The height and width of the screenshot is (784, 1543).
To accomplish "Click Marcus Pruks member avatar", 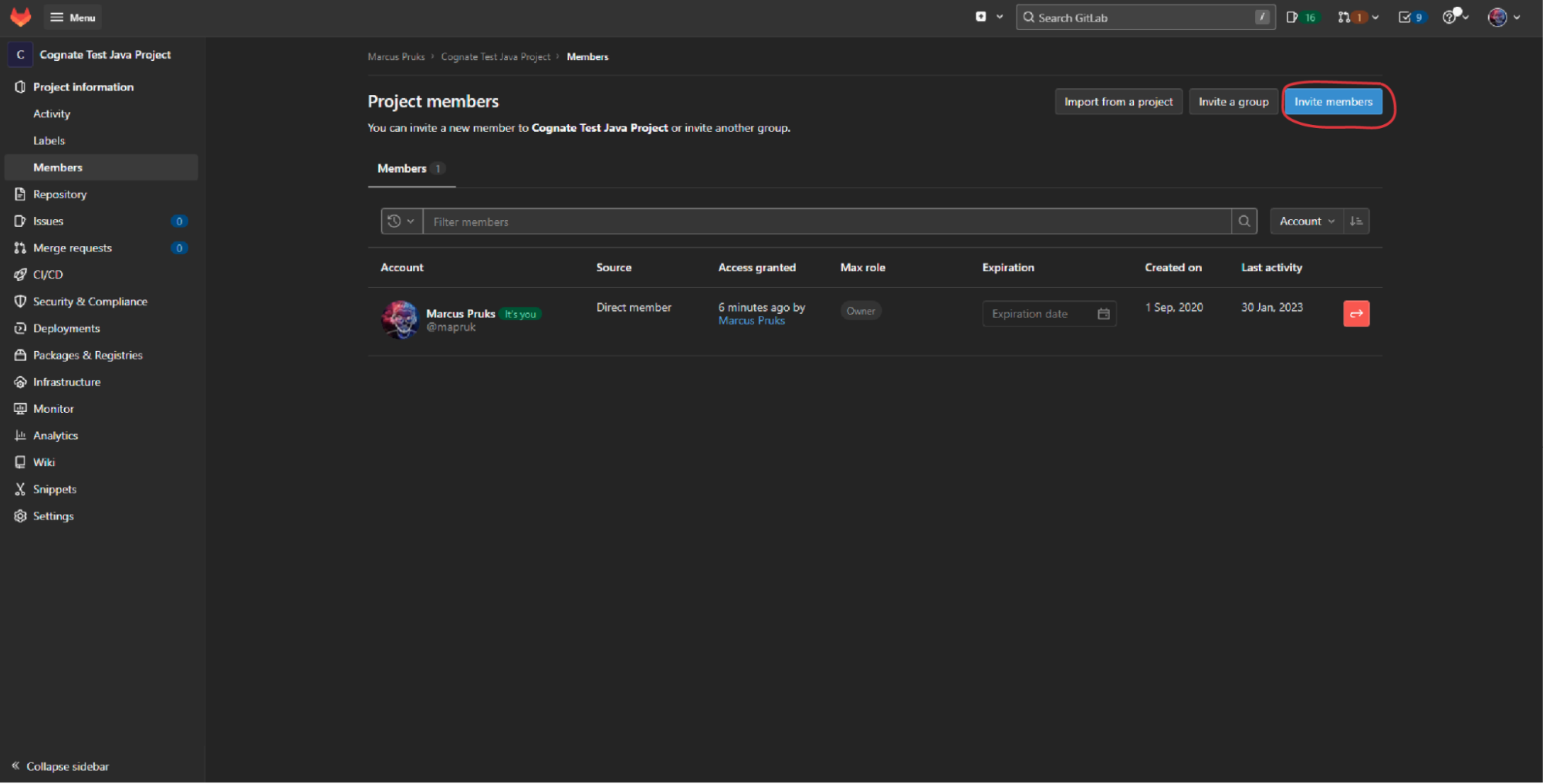I will (400, 319).
